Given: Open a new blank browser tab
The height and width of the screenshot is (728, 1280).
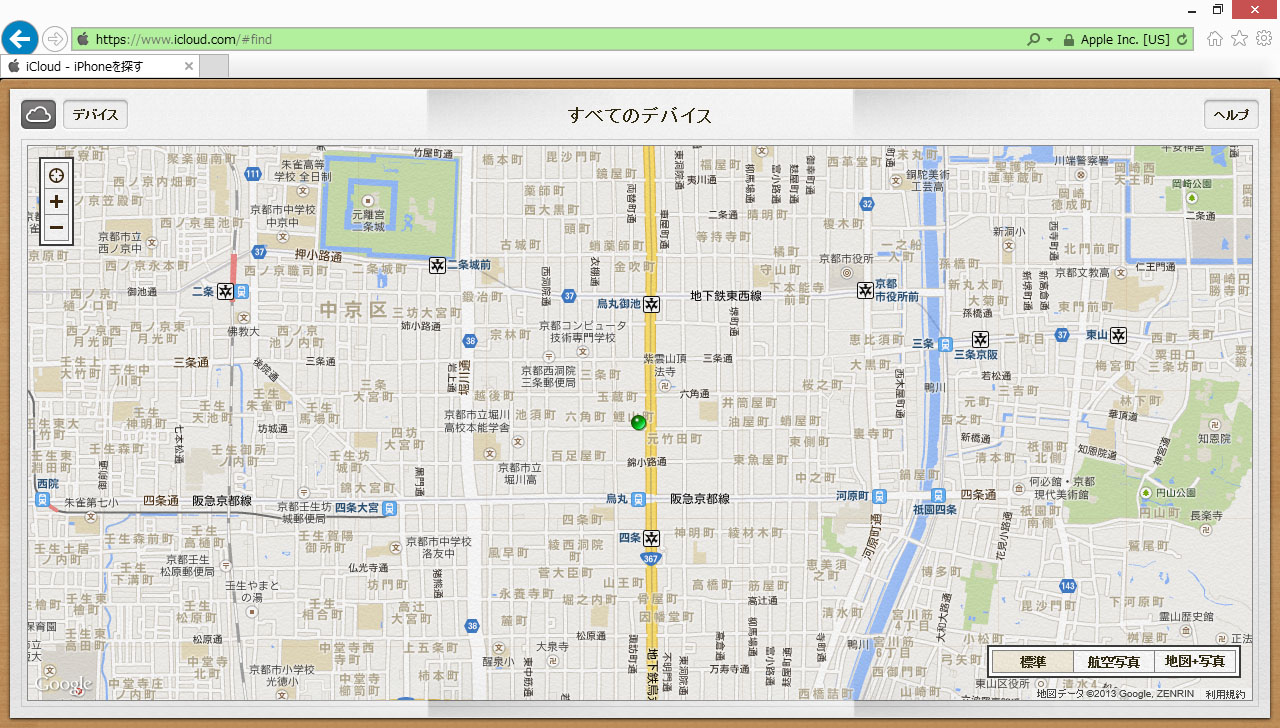Looking at the screenshot, I should click(215, 66).
